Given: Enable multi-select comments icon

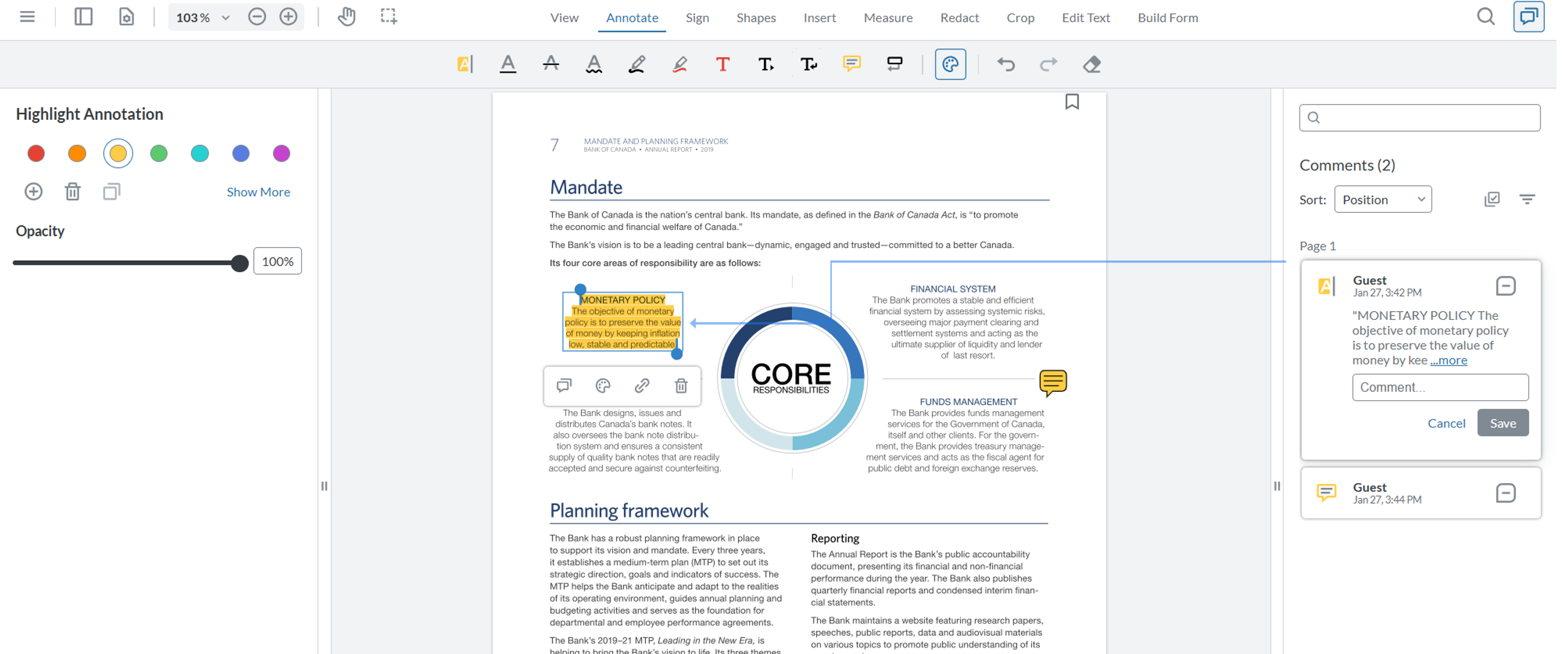Looking at the screenshot, I should (1492, 199).
